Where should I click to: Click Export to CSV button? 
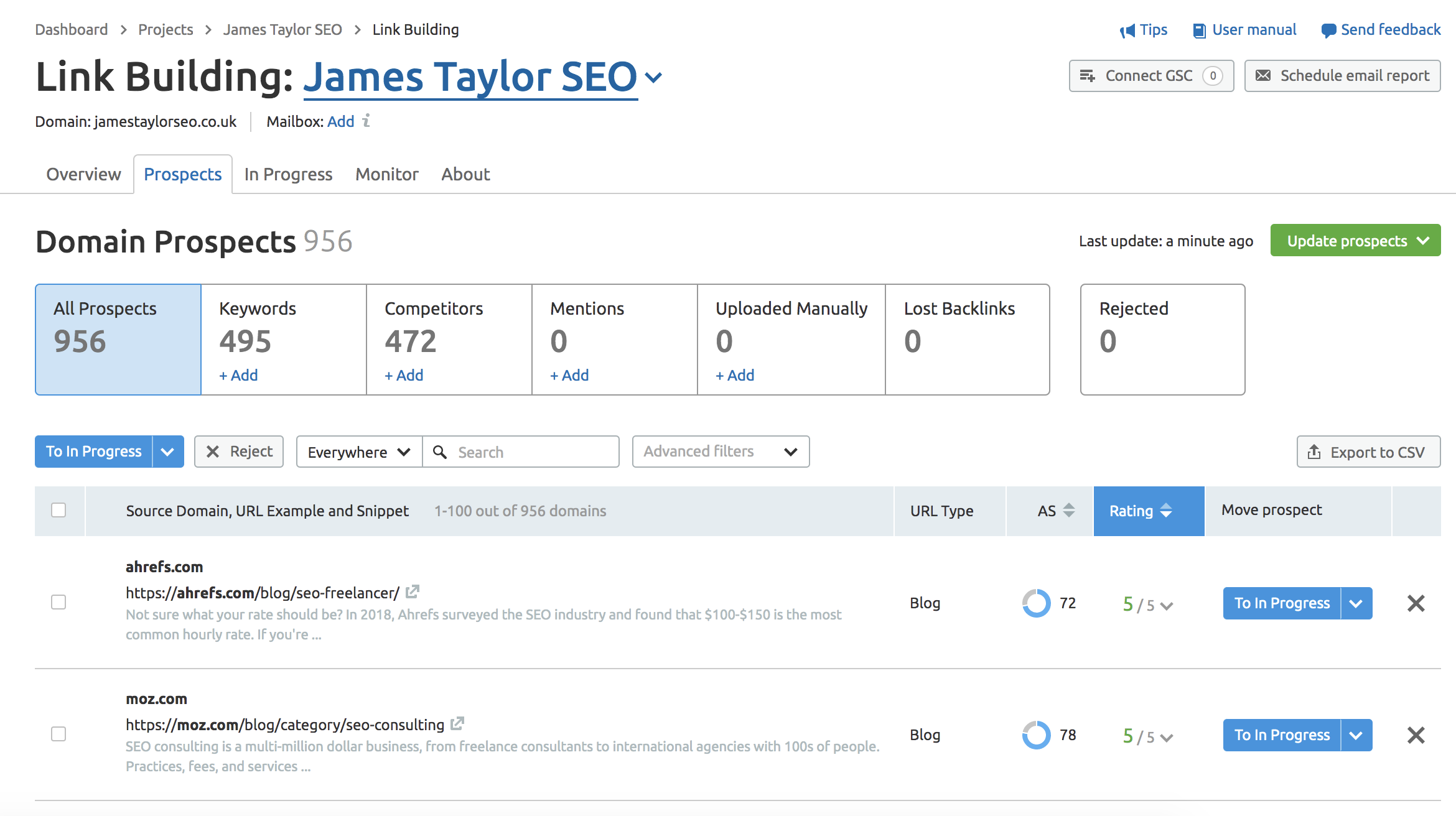pos(1369,452)
